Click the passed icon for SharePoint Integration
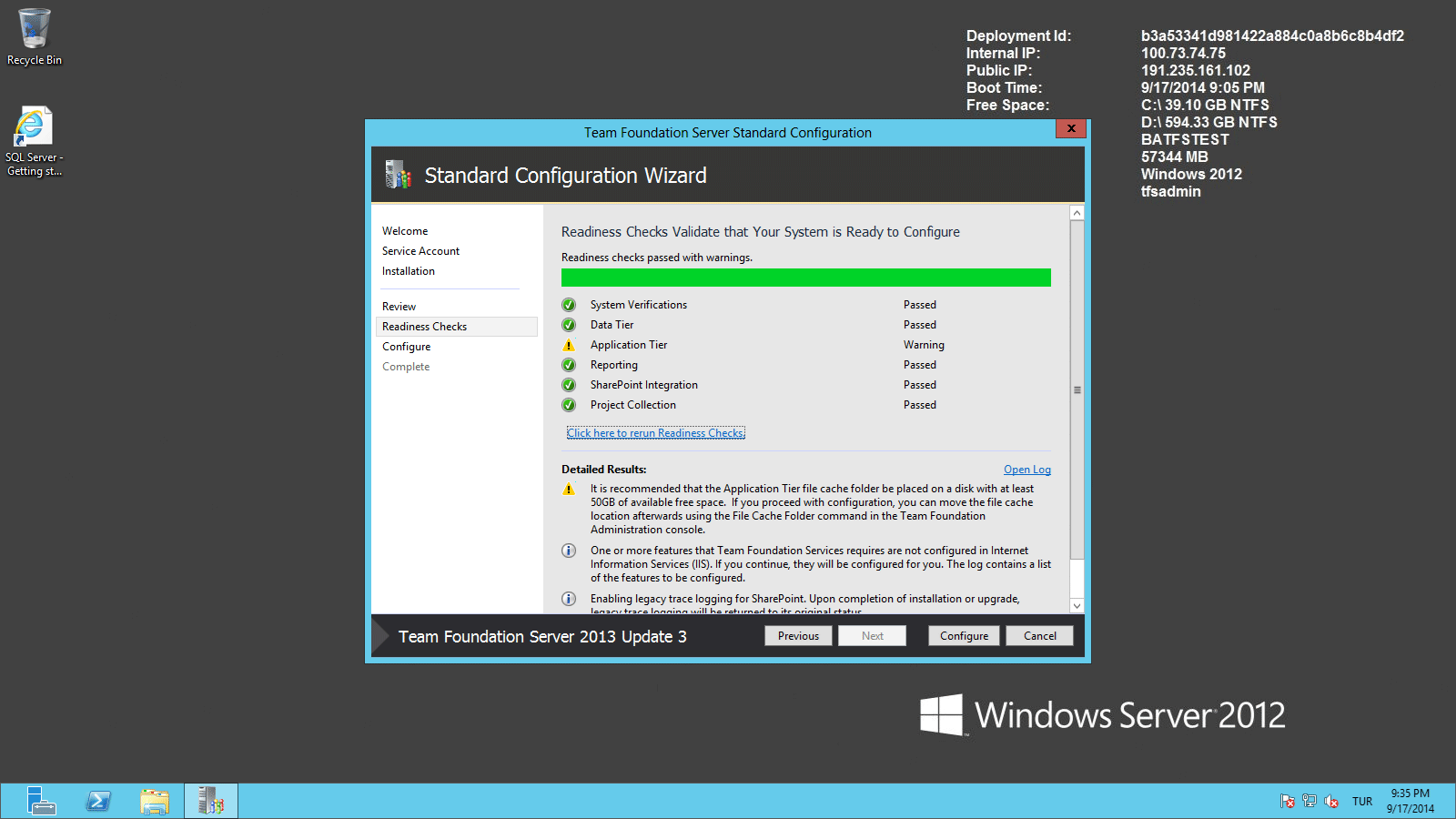1456x819 pixels. (569, 384)
